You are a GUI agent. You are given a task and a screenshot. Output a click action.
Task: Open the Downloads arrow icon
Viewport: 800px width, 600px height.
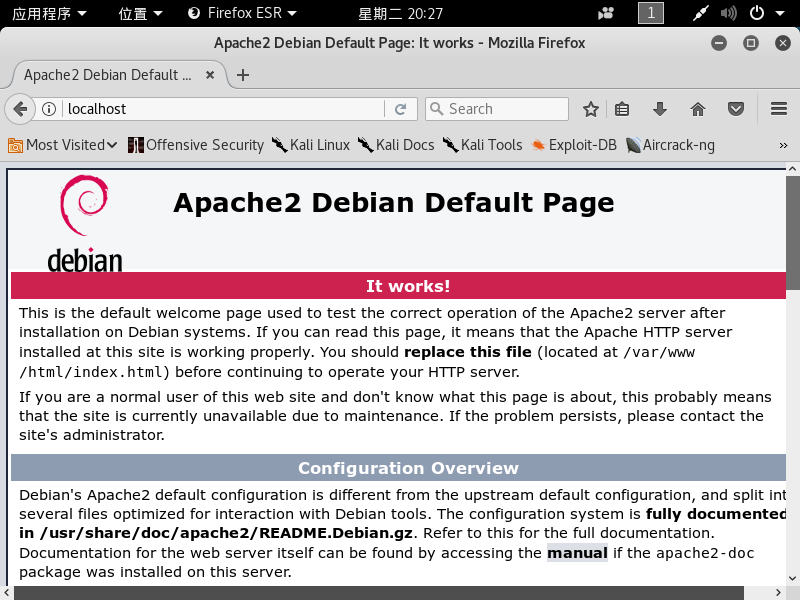click(x=660, y=109)
